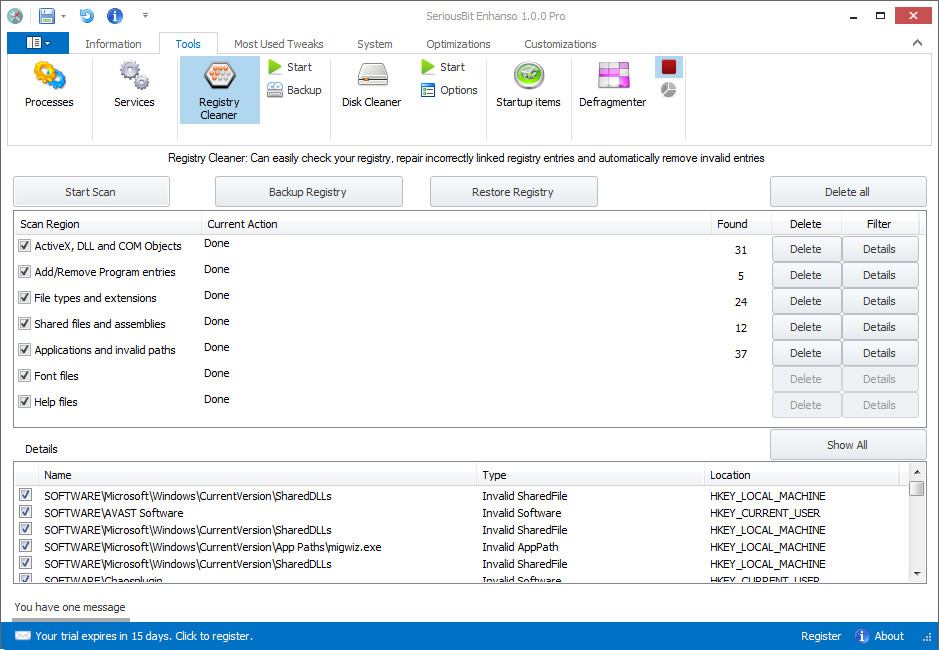
Task: Open the blue application menu dropdown
Action: (x=38, y=43)
